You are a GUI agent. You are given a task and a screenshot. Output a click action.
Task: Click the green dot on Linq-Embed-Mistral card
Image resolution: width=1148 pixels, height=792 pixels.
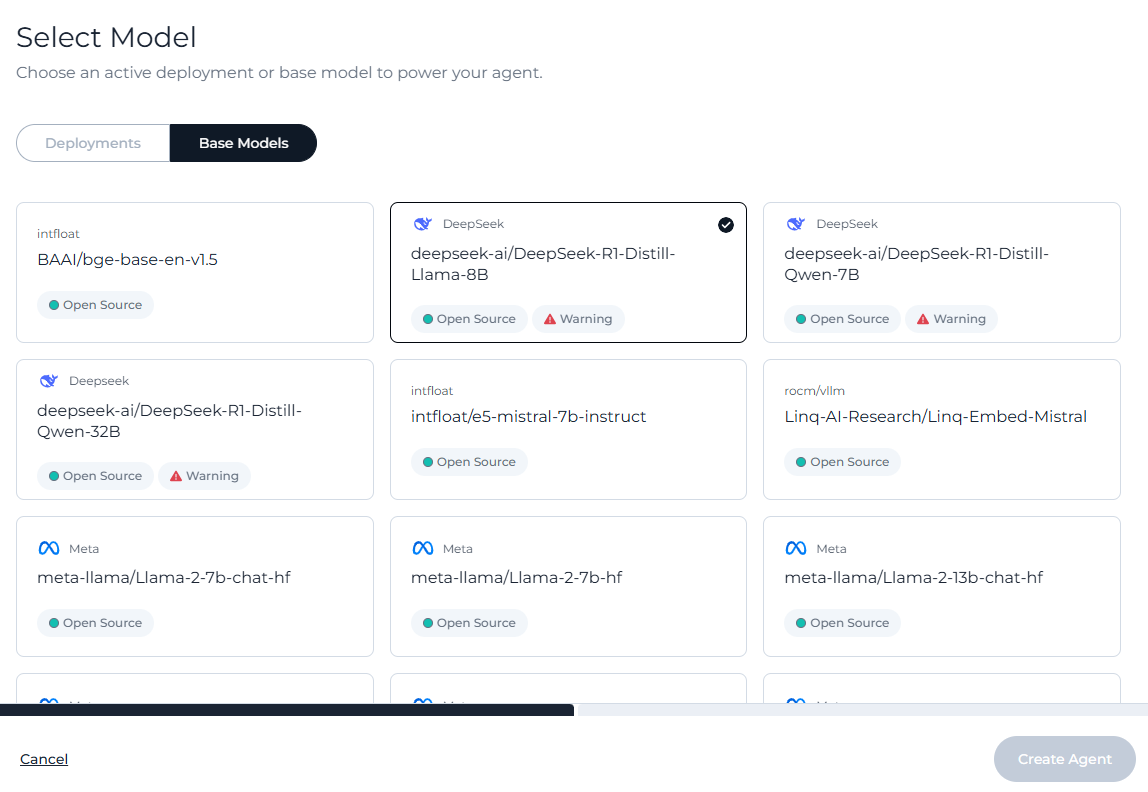801,462
